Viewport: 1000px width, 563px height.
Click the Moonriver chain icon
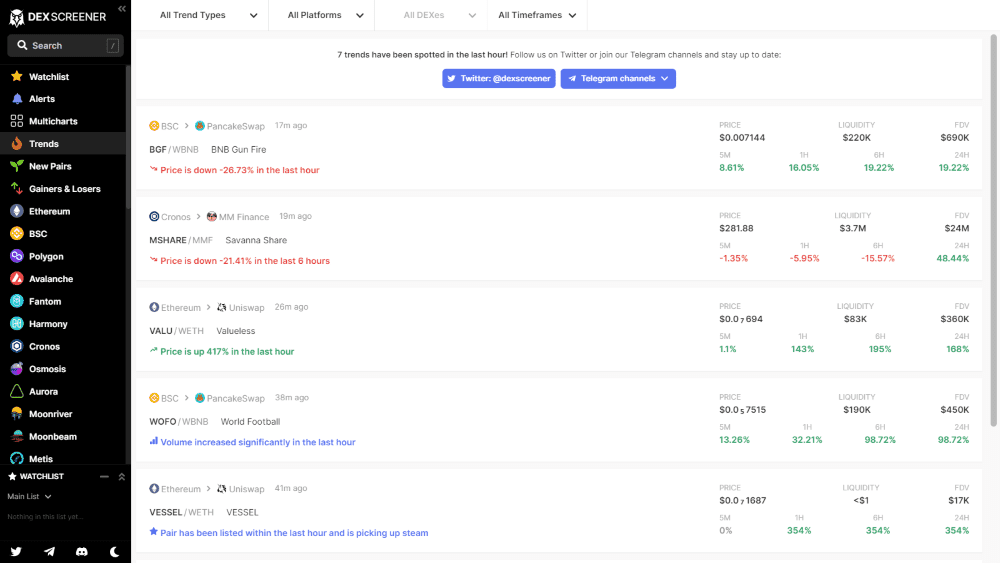[x=17, y=414]
